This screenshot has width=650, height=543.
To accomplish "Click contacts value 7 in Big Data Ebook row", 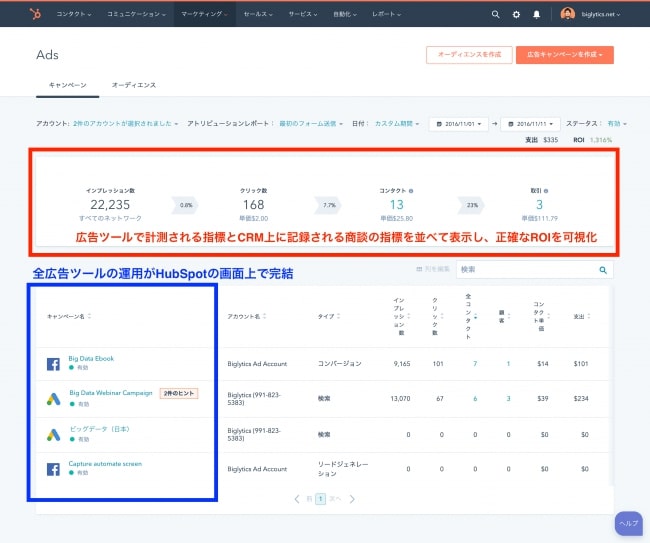I will coord(475,364).
